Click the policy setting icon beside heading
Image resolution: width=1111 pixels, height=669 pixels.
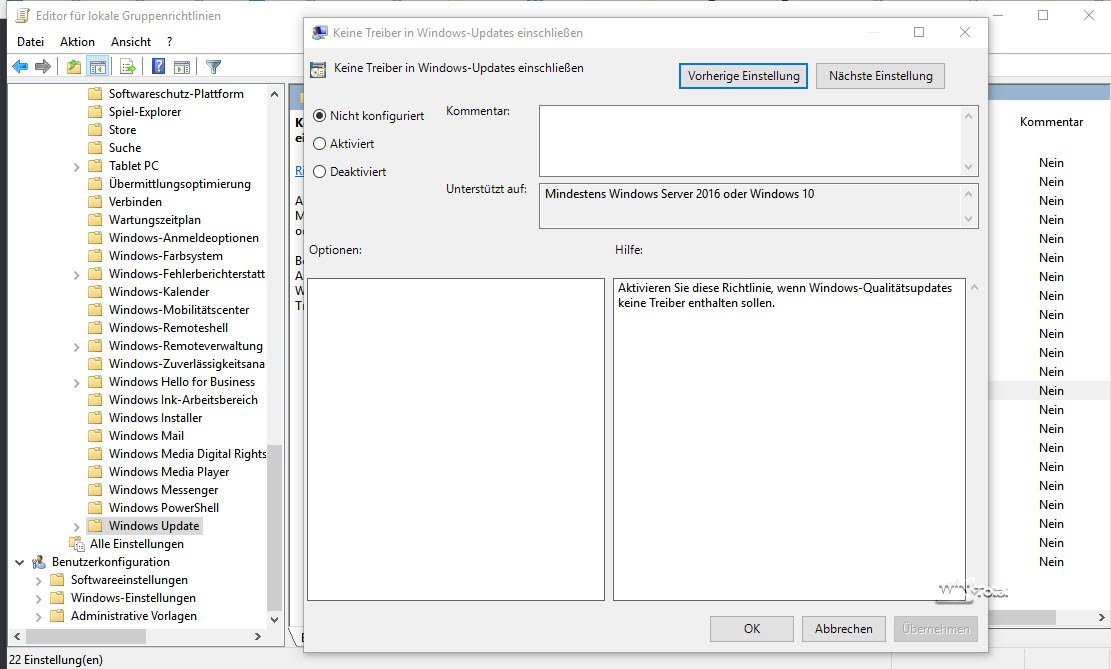(319, 69)
